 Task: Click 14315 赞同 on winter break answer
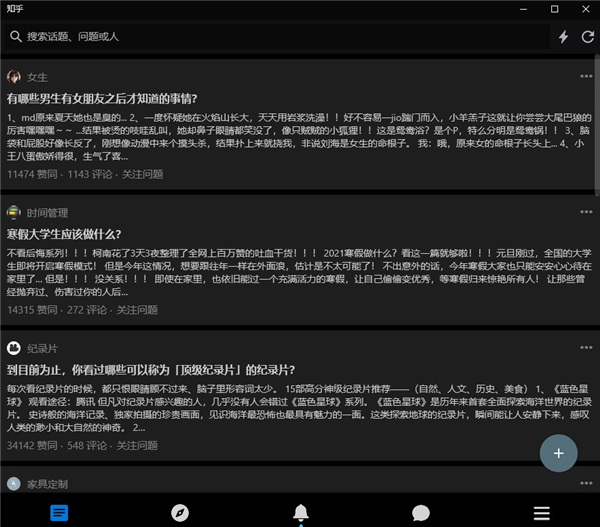point(32,310)
